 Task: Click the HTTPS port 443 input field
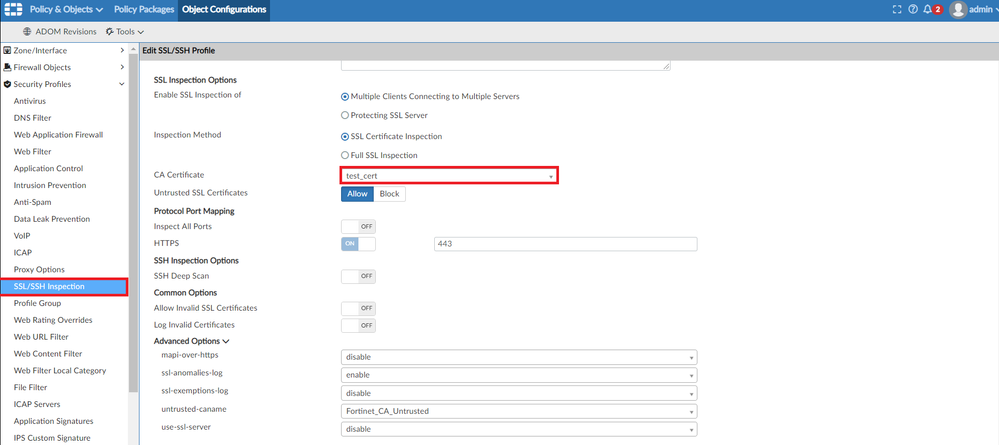click(x=565, y=244)
